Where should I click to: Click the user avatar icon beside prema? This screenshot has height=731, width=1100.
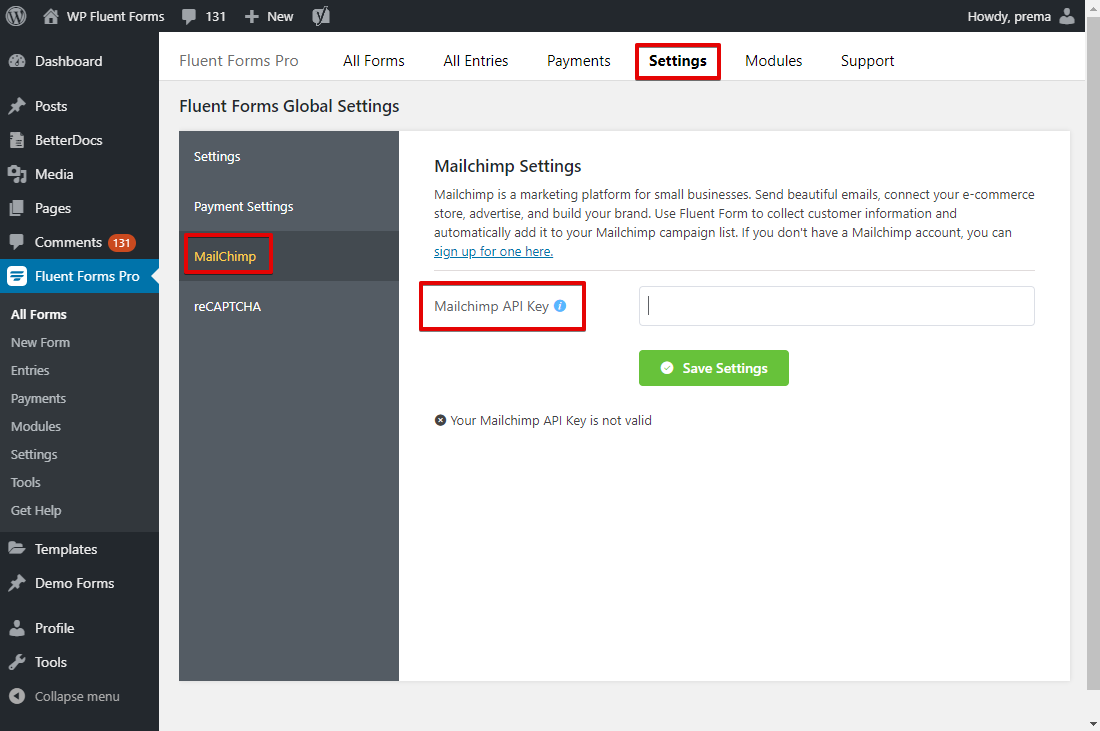coord(1067,16)
